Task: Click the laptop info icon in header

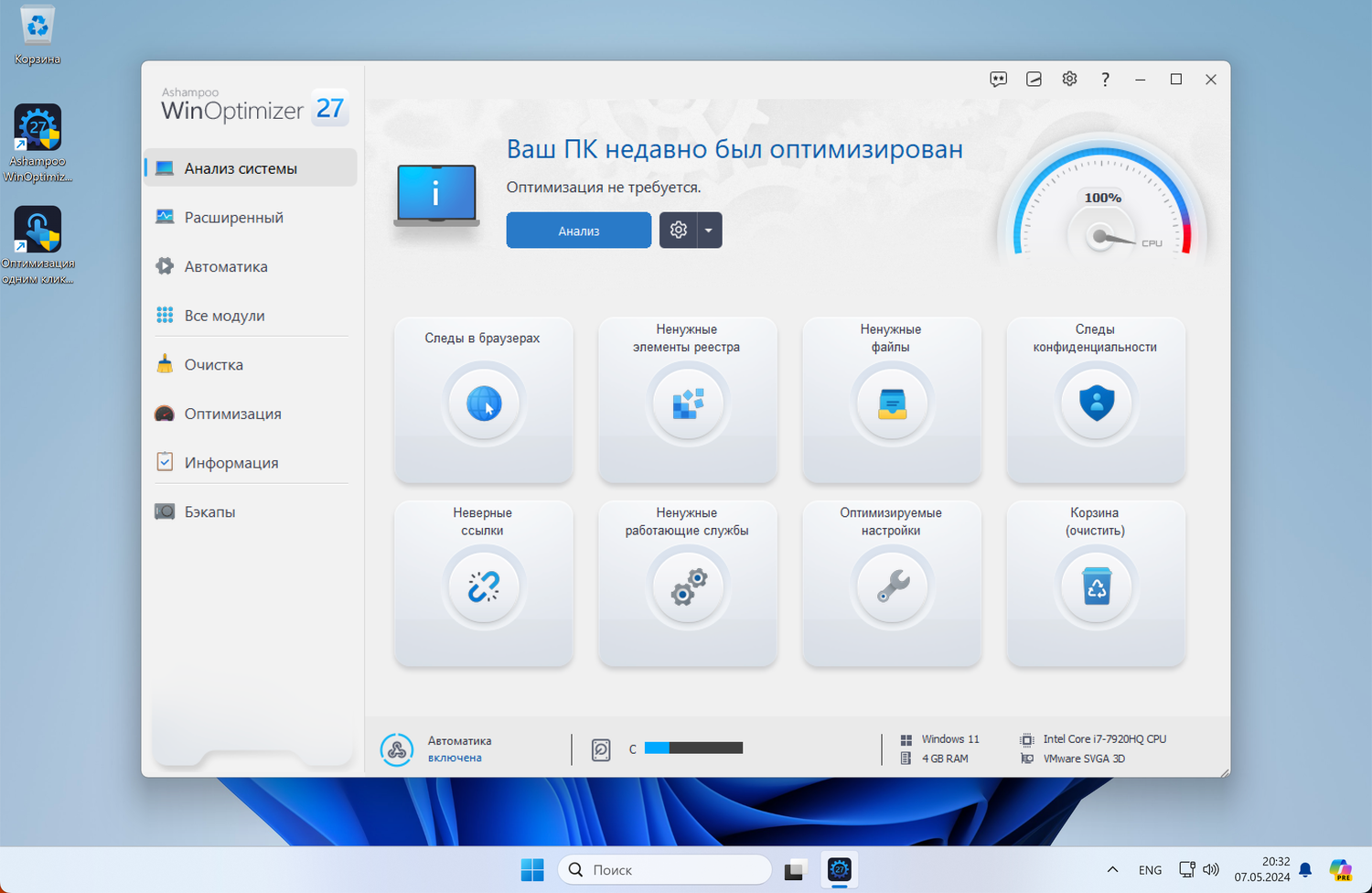Action: pyautogui.click(x=436, y=195)
